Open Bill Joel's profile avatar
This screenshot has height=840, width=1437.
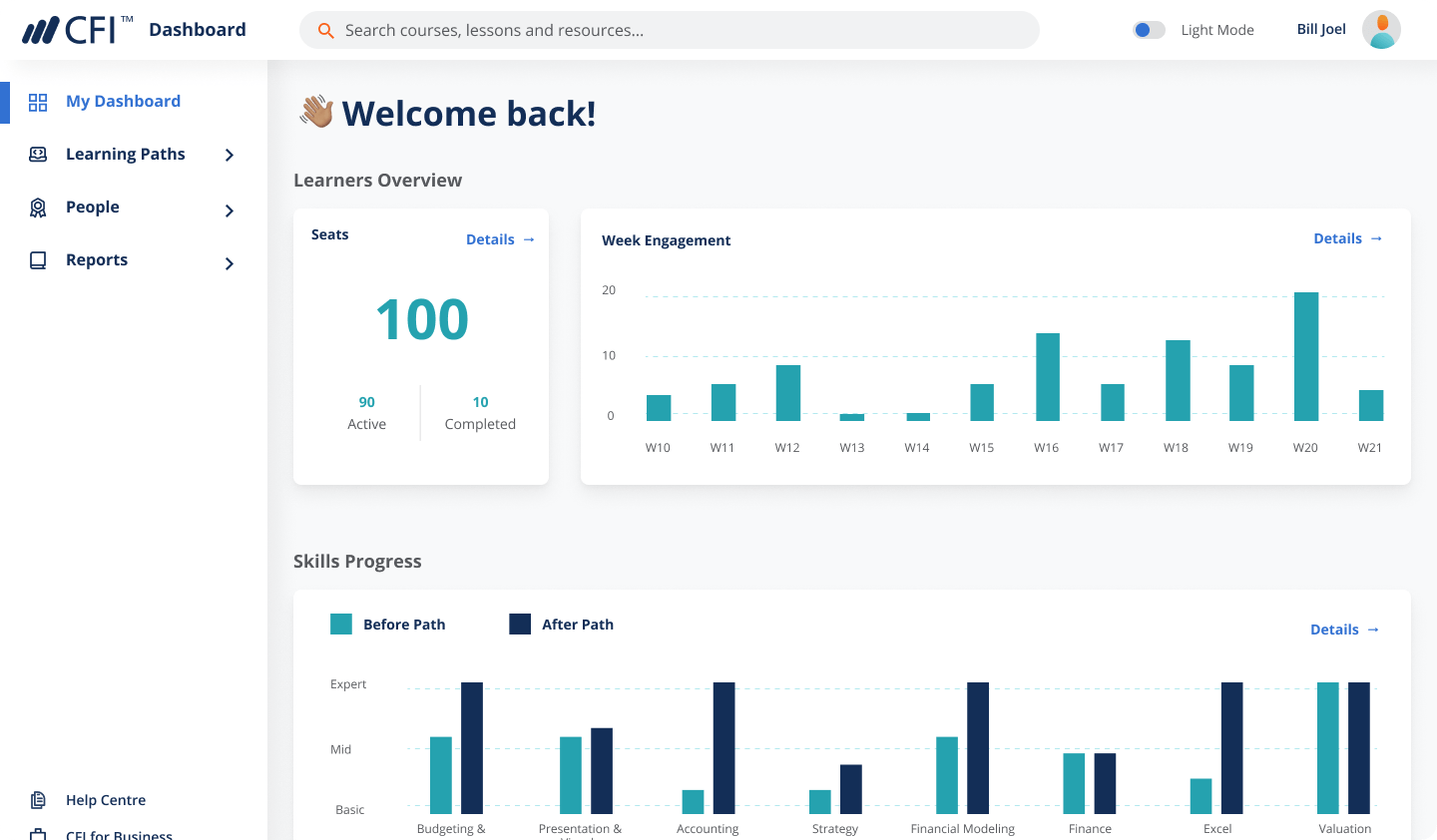click(1381, 30)
